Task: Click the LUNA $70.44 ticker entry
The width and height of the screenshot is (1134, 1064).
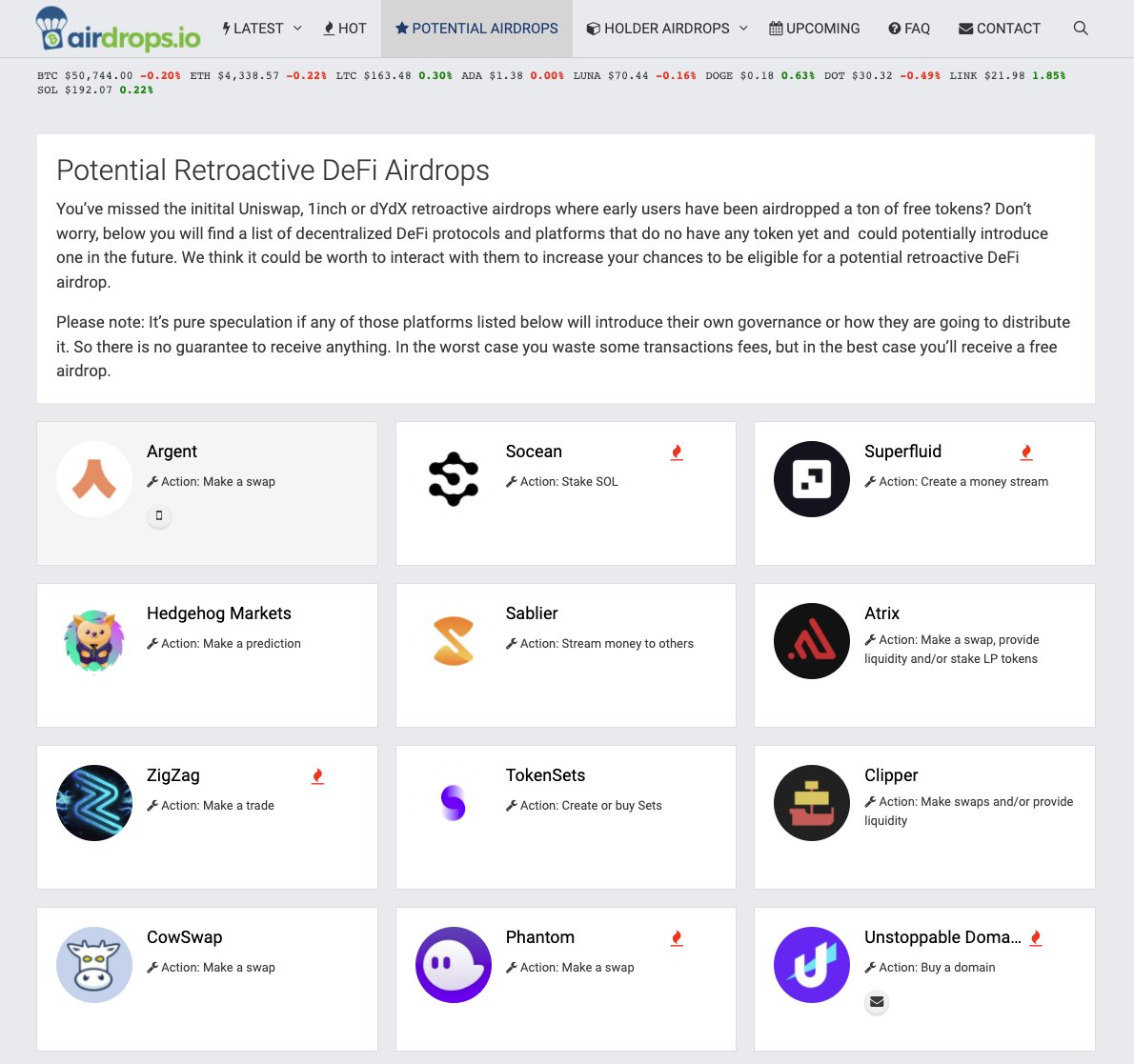Action: pyautogui.click(x=635, y=75)
